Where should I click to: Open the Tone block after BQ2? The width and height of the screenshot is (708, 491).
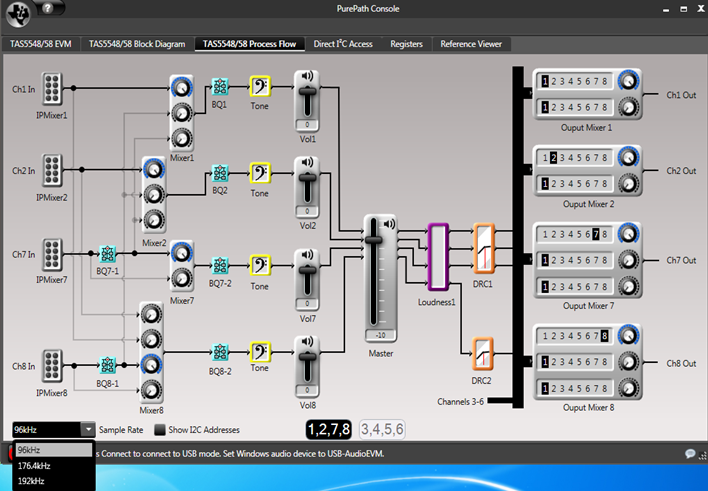260,173
